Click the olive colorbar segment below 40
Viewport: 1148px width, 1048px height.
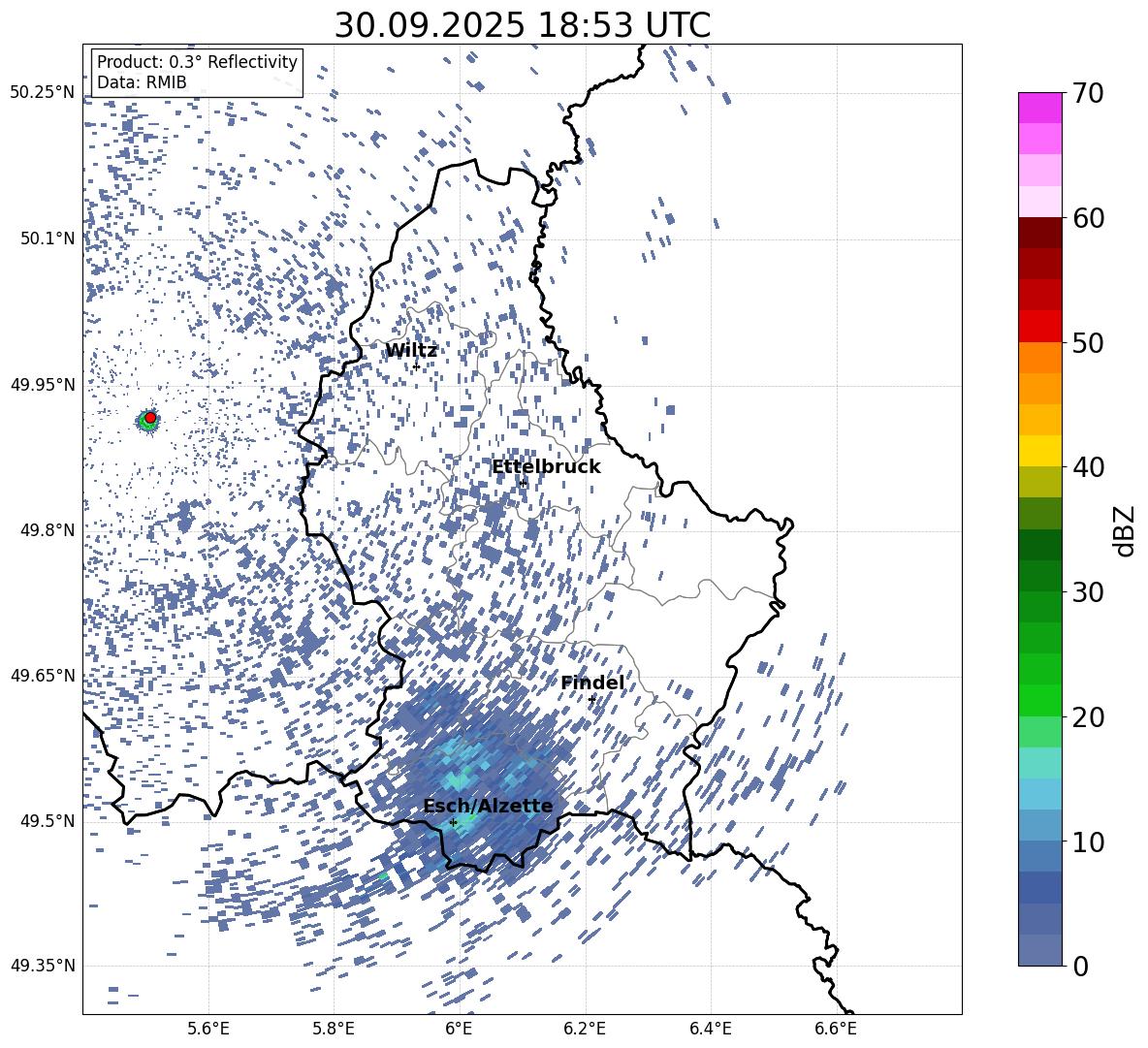tap(1039, 482)
